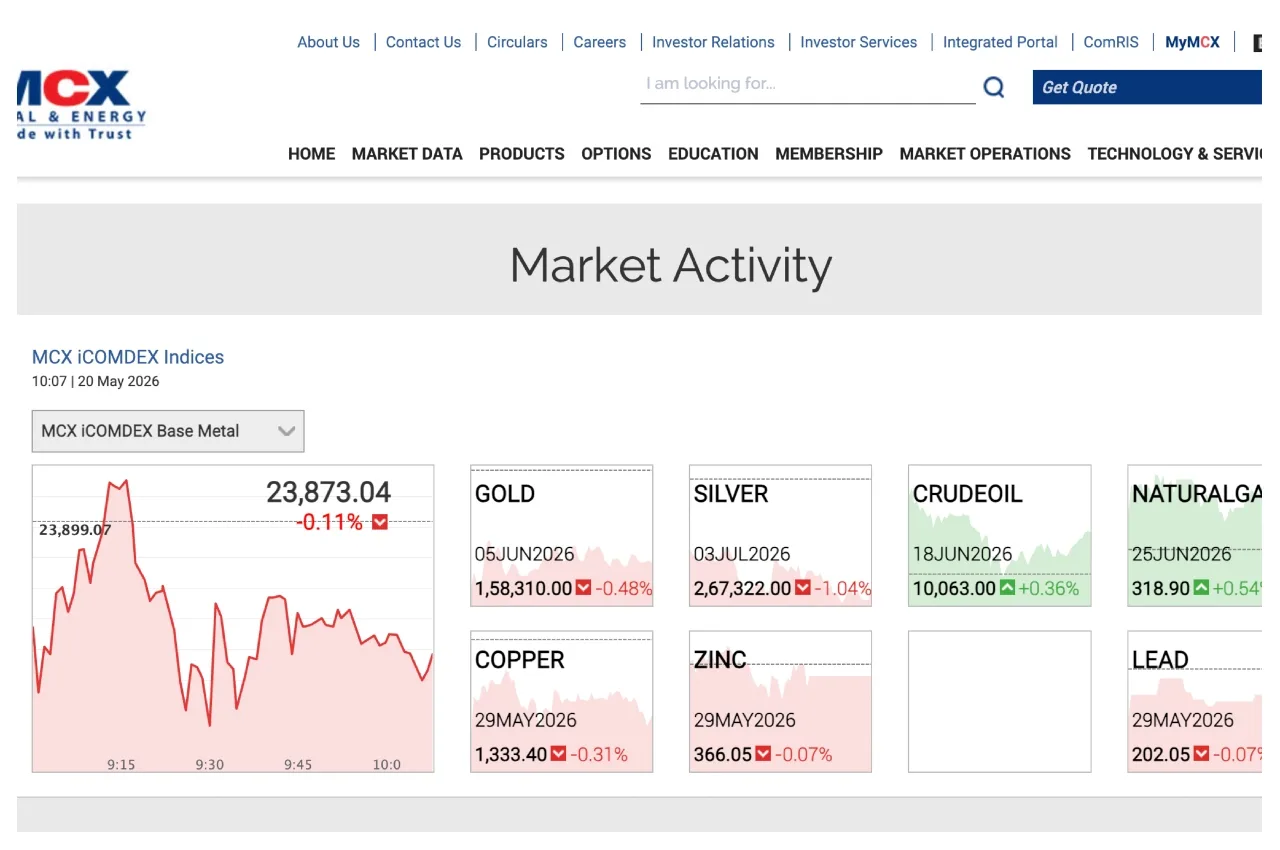Open the GOLD commodity card
The width and height of the screenshot is (1280, 850).
pyautogui.click(x=562, y=536)
